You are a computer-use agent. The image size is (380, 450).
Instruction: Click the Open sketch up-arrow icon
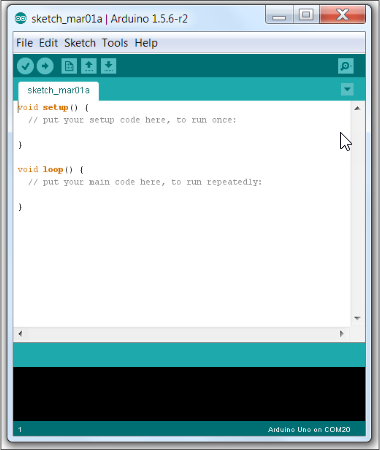(x=89, y=66)
